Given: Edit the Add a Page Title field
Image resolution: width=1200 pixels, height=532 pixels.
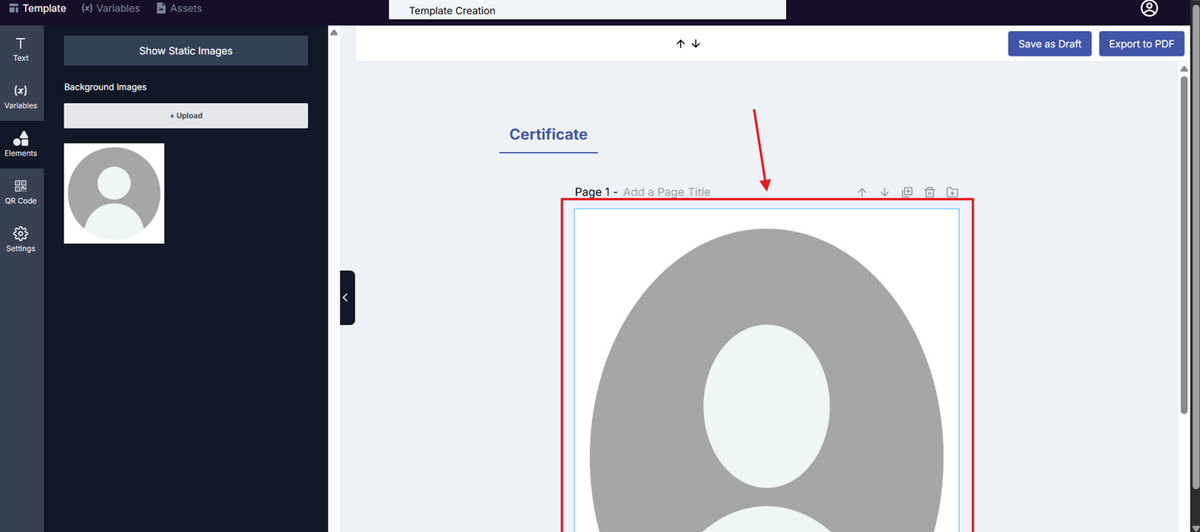Looking at the screenshot, I should click(667, 192).
